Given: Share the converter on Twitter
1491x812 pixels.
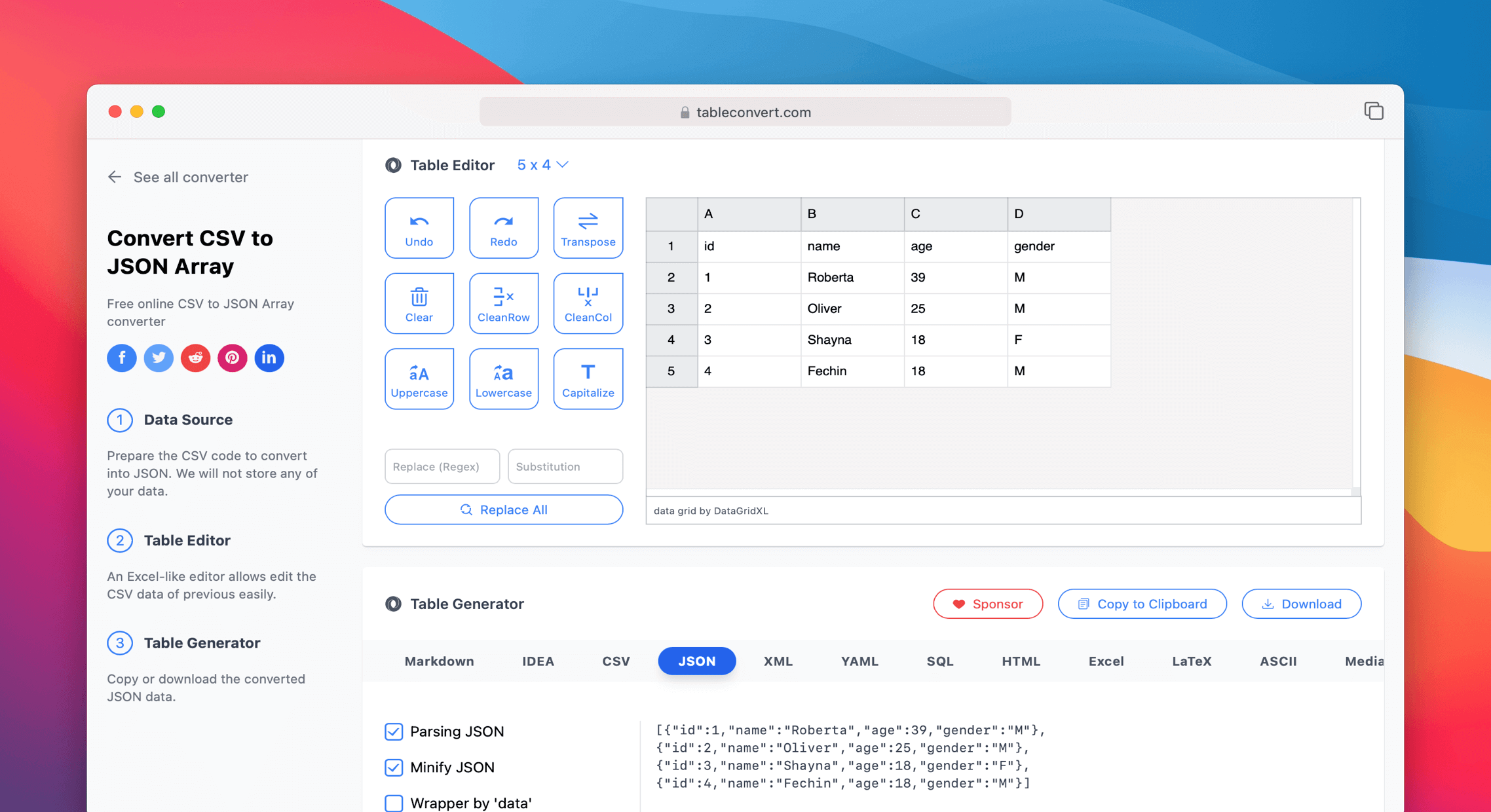Looking at the screenshot, I should pos(158,358).
